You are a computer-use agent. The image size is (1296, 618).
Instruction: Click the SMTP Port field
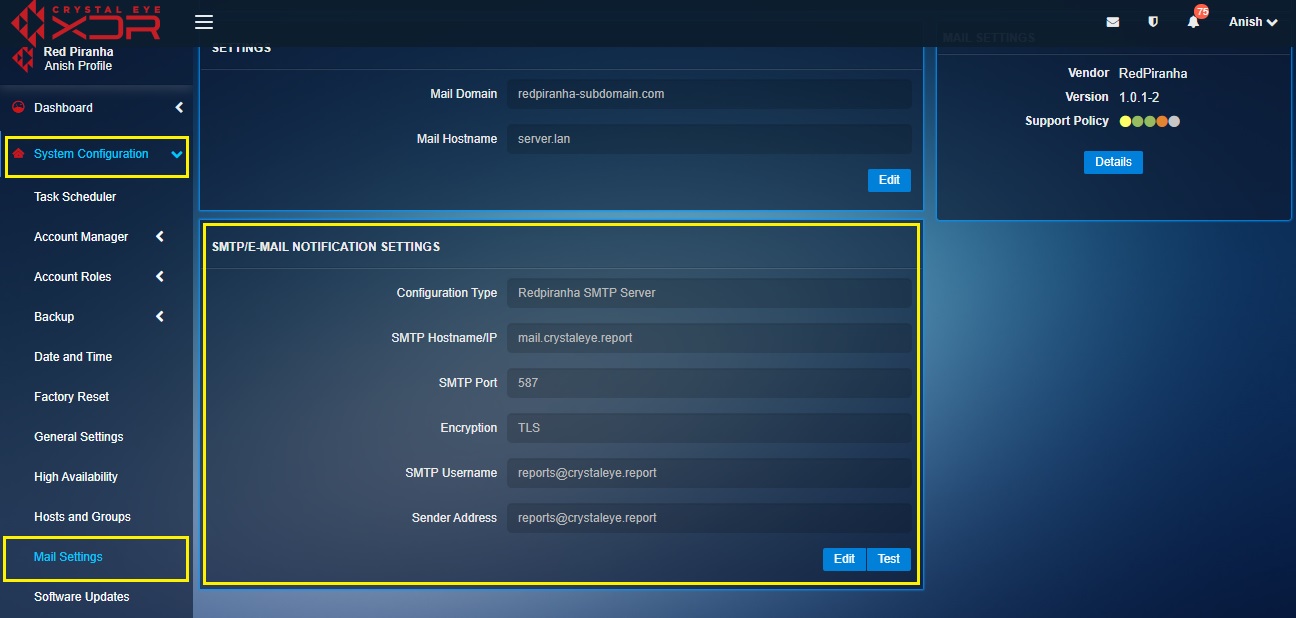pyautogui.click(x=709, y=383)
